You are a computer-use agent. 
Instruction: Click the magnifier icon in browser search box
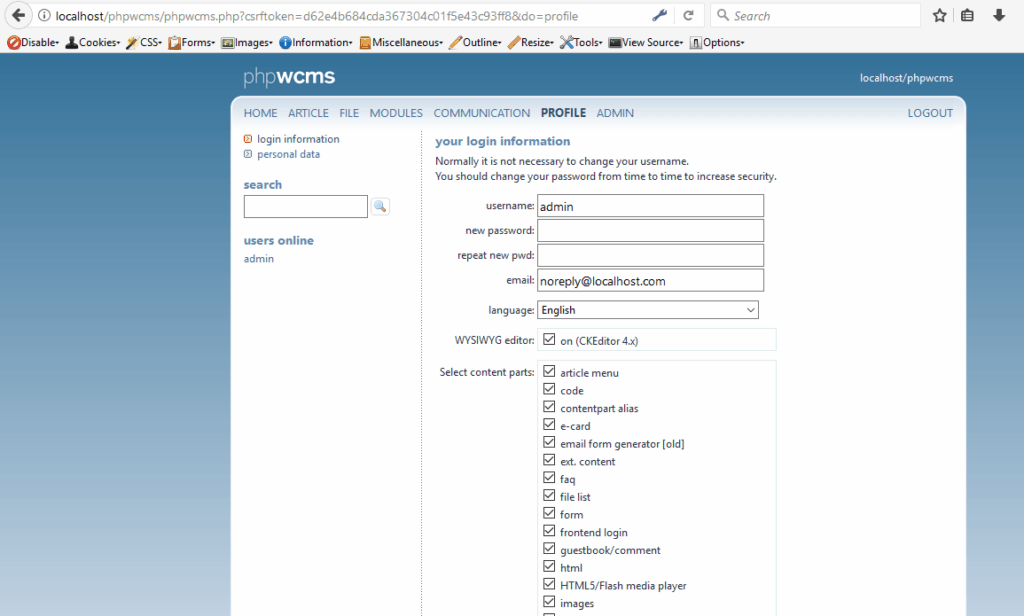722,15
